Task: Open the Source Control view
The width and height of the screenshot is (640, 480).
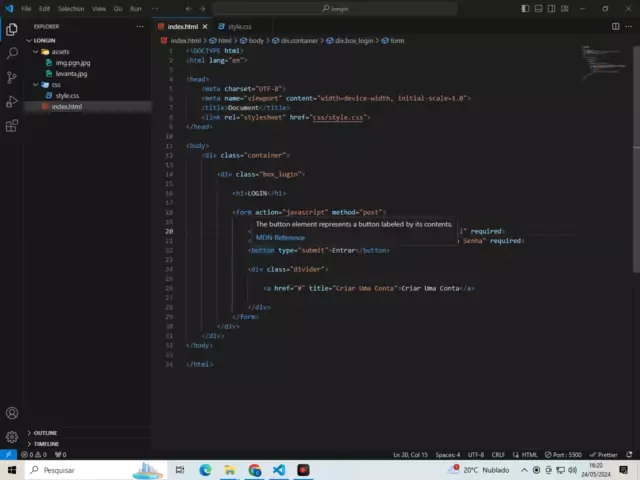Action: (12, 77)
